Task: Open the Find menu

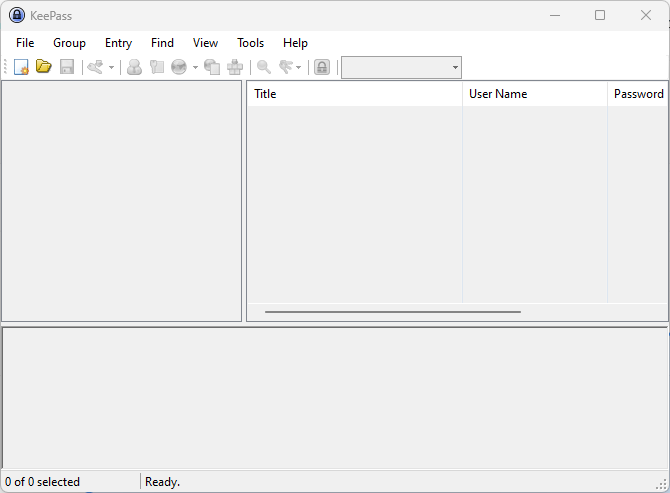Action: [x=162, y=43]
